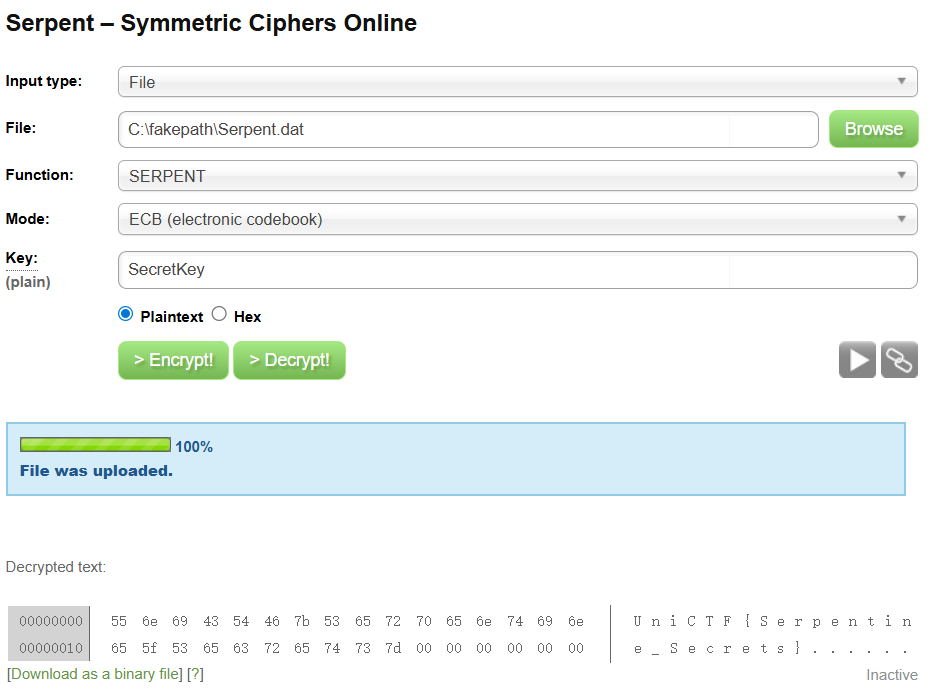931x691 pixels.
Task: Click the Key input field
Action: [x=517, y=270]
